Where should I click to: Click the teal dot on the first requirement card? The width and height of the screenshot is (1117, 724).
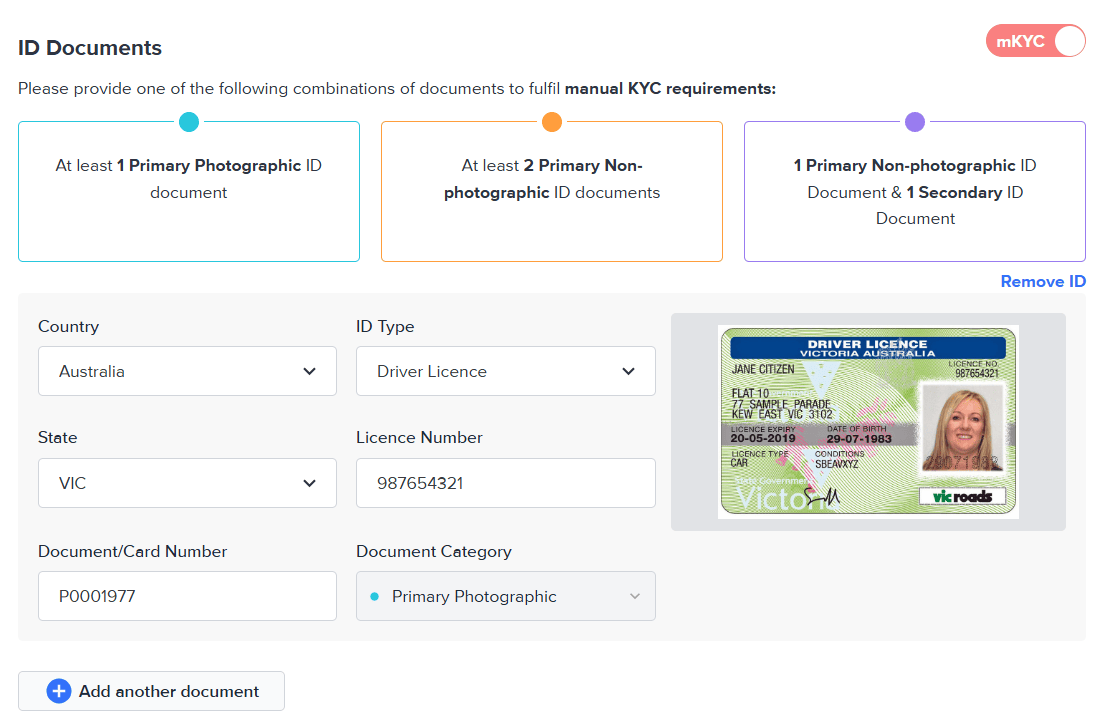point(189,121)
